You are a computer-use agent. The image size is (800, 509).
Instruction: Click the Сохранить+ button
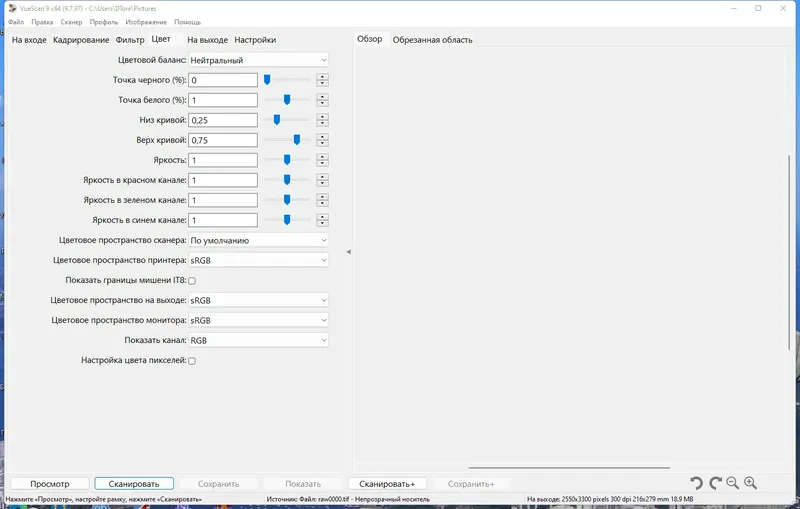pyautogui.click(x=471, y=483)
